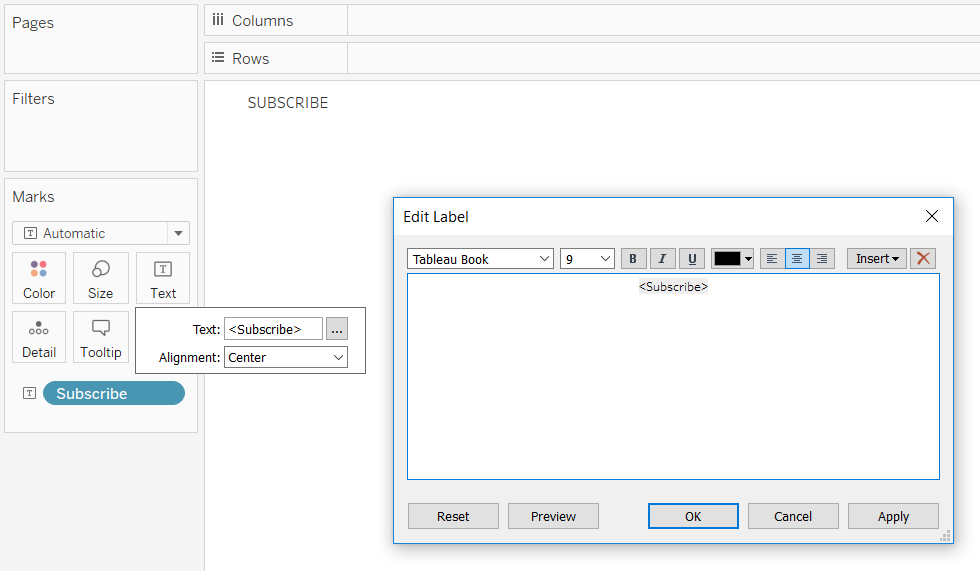Image resolution: width=980 pixels, height=571 pixels.
Task: Click the Text field showing <Subscribe>
Action: (273, 329)
